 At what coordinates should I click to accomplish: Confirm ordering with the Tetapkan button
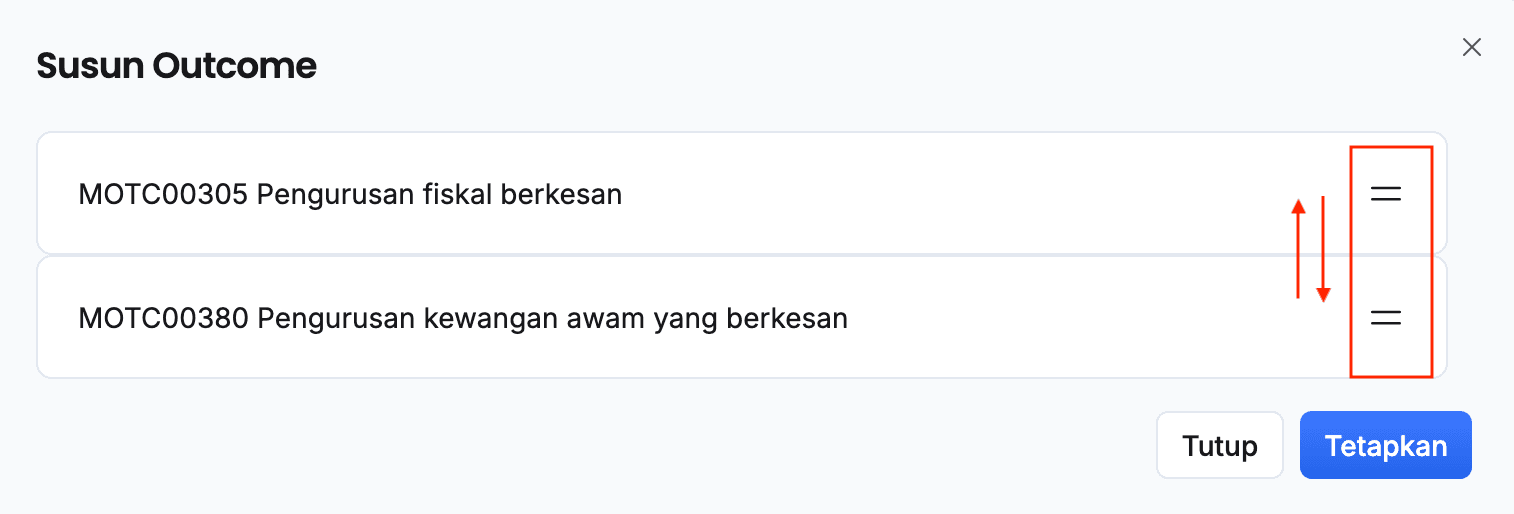tap(1385, 445)
